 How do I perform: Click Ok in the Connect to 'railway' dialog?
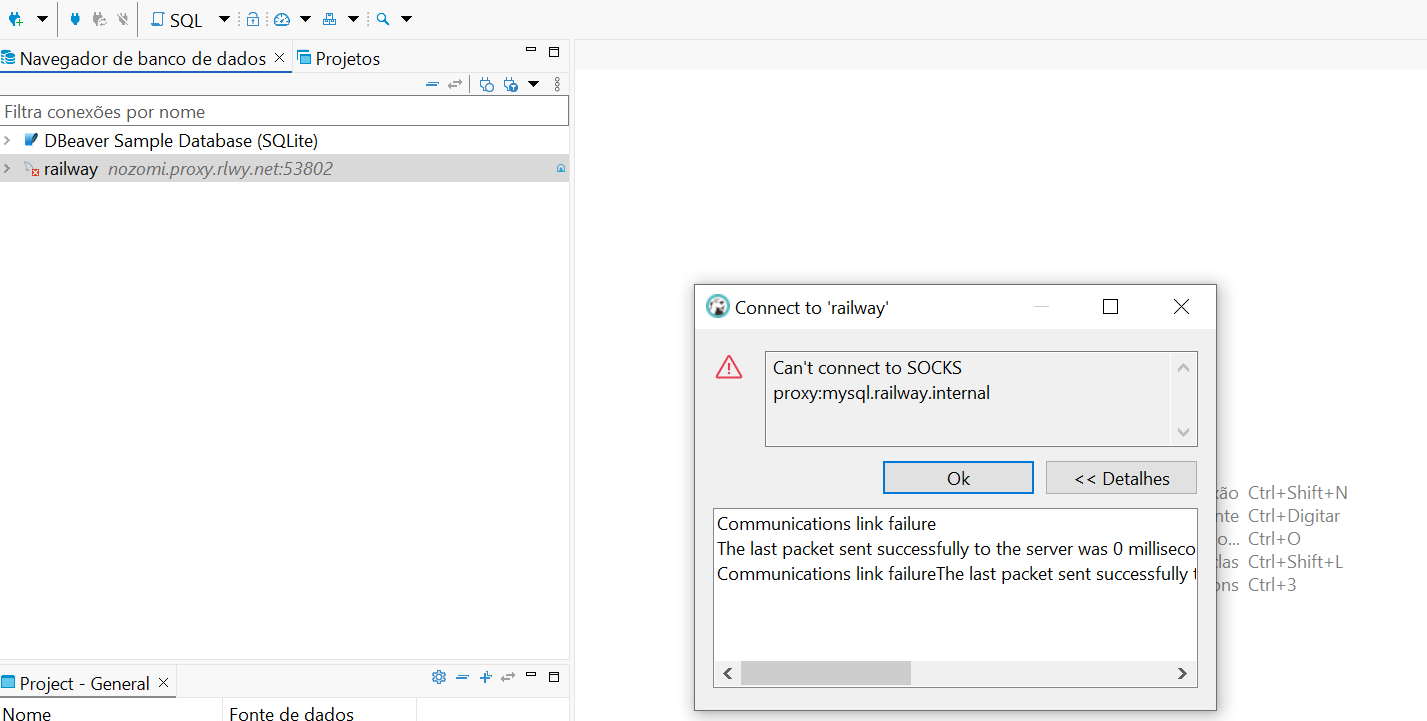coord(958,478)
